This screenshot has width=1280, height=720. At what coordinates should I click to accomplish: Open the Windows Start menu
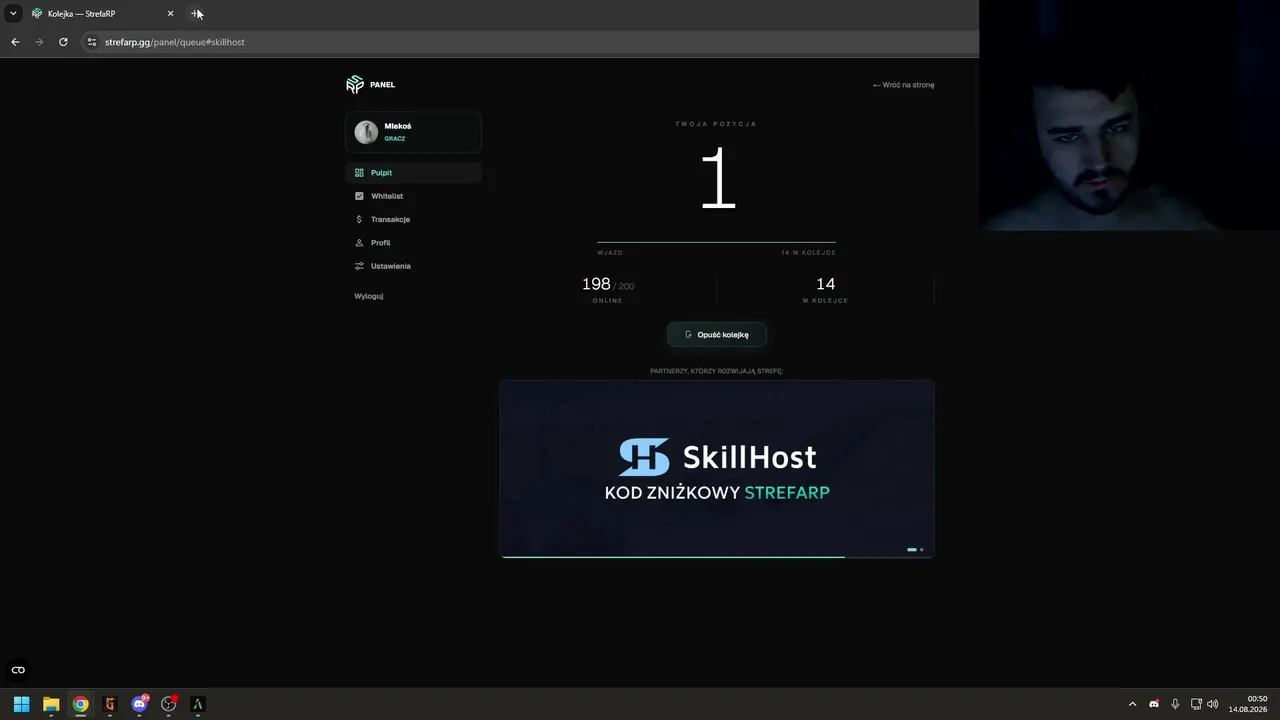pos(21,704)
